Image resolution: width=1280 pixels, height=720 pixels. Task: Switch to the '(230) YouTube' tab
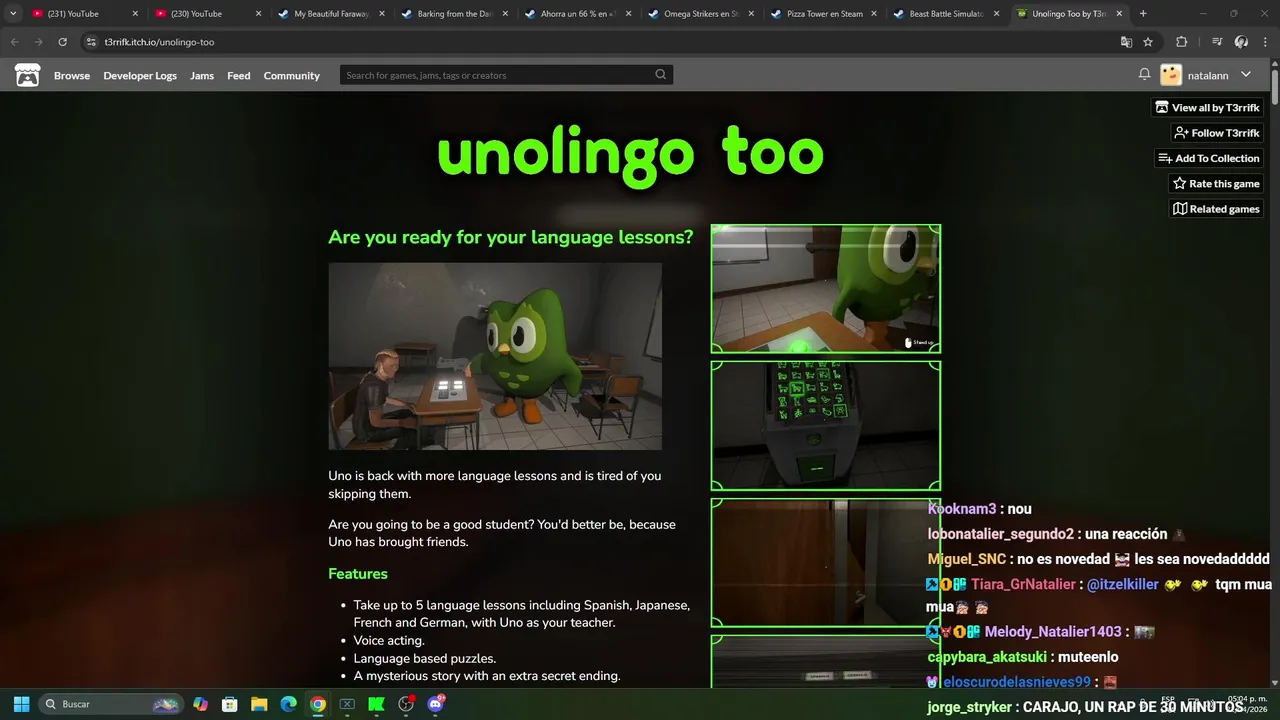[x=208, y=14]
